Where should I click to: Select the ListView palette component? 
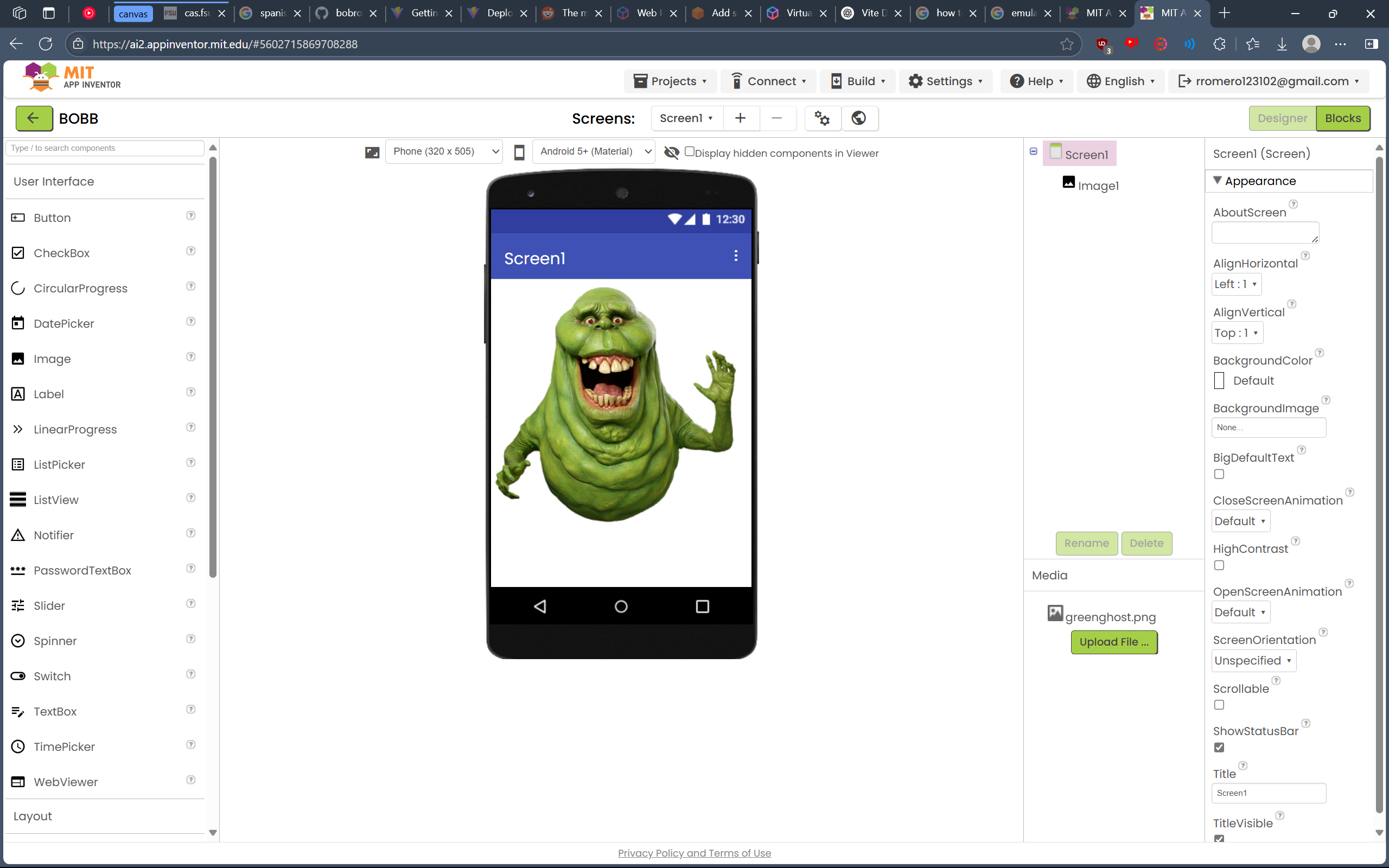(x=56, y=500)
